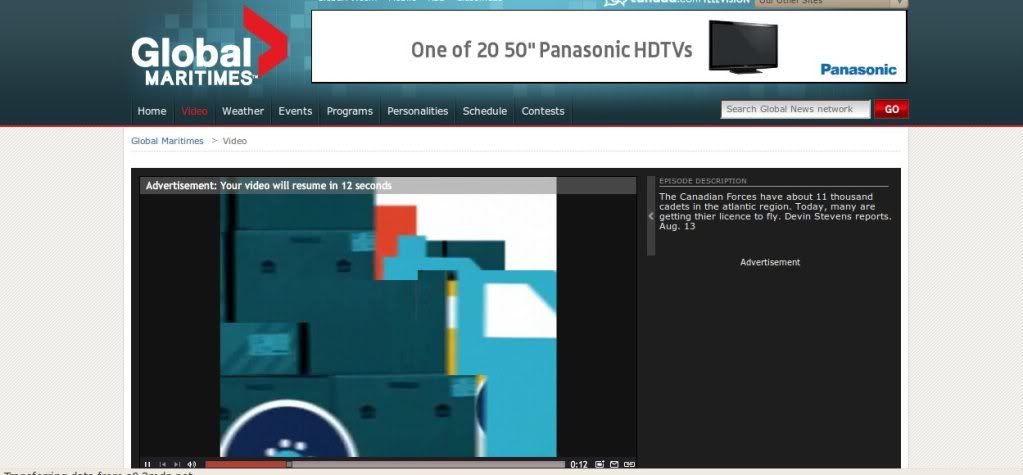Screen dimensions: 1023x475
Task: Open the Personalities menu item
Action: click(418, 111)
